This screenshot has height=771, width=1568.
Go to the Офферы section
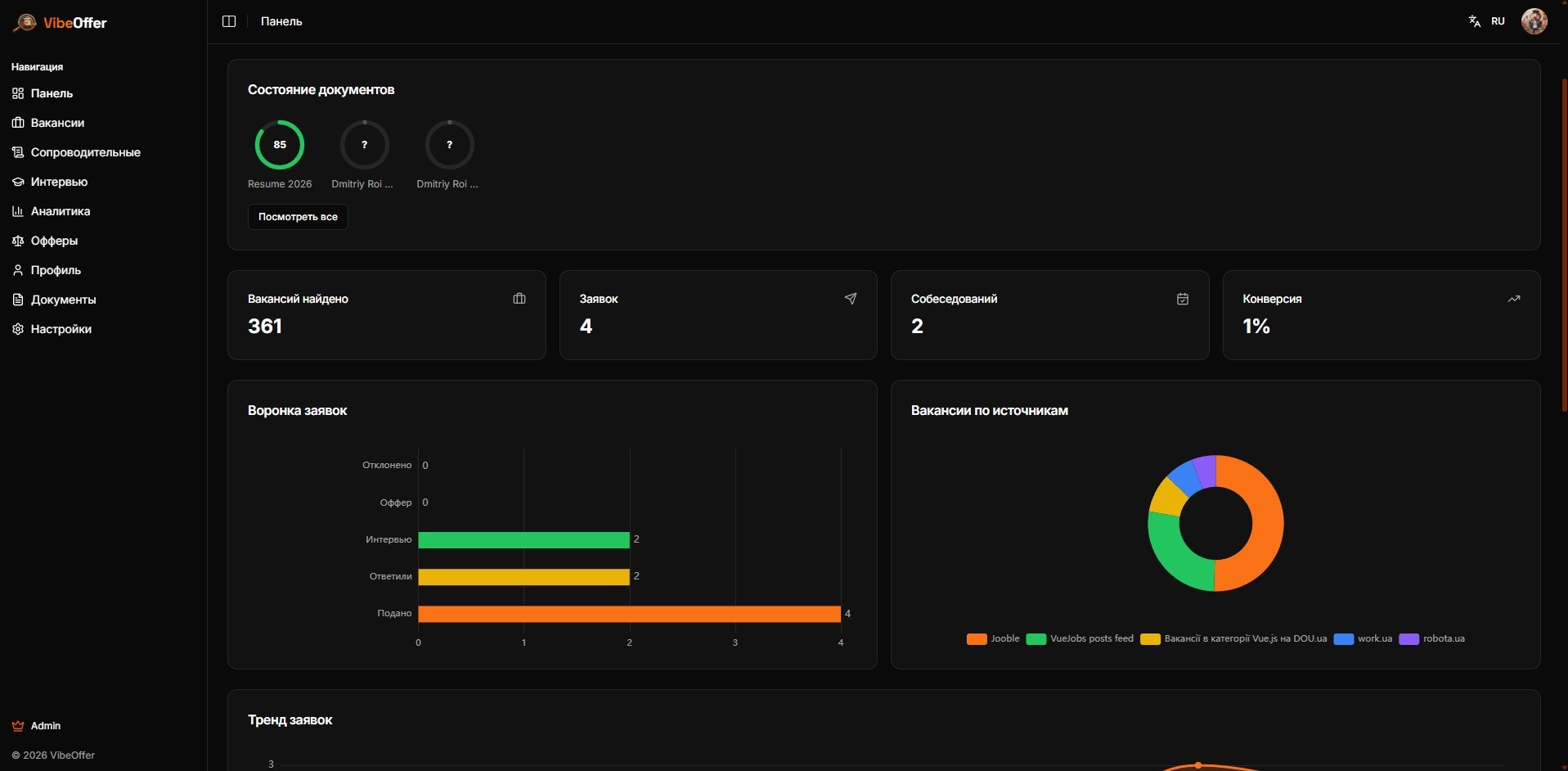tap(54, 241)
